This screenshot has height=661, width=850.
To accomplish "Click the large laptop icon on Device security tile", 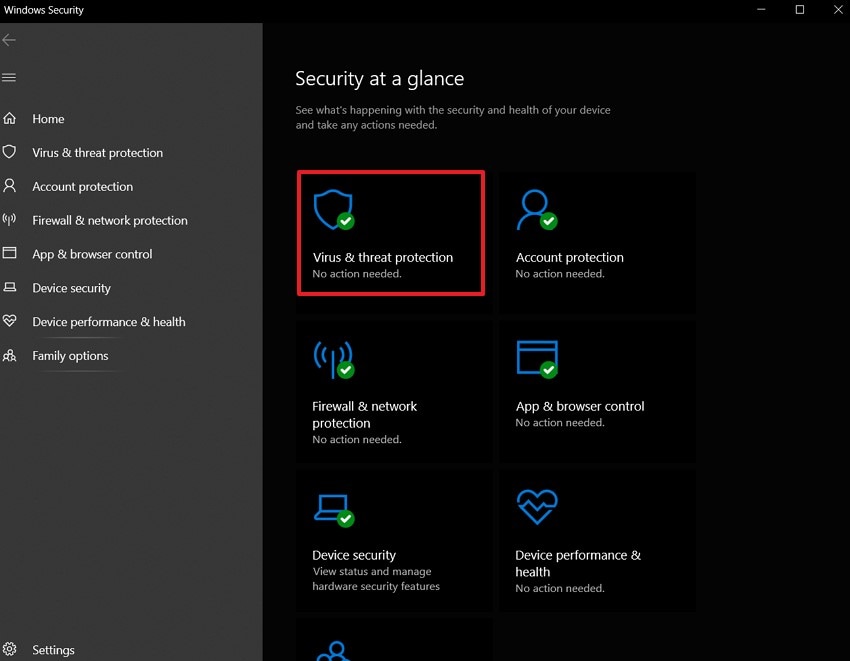I will point(332,507).
